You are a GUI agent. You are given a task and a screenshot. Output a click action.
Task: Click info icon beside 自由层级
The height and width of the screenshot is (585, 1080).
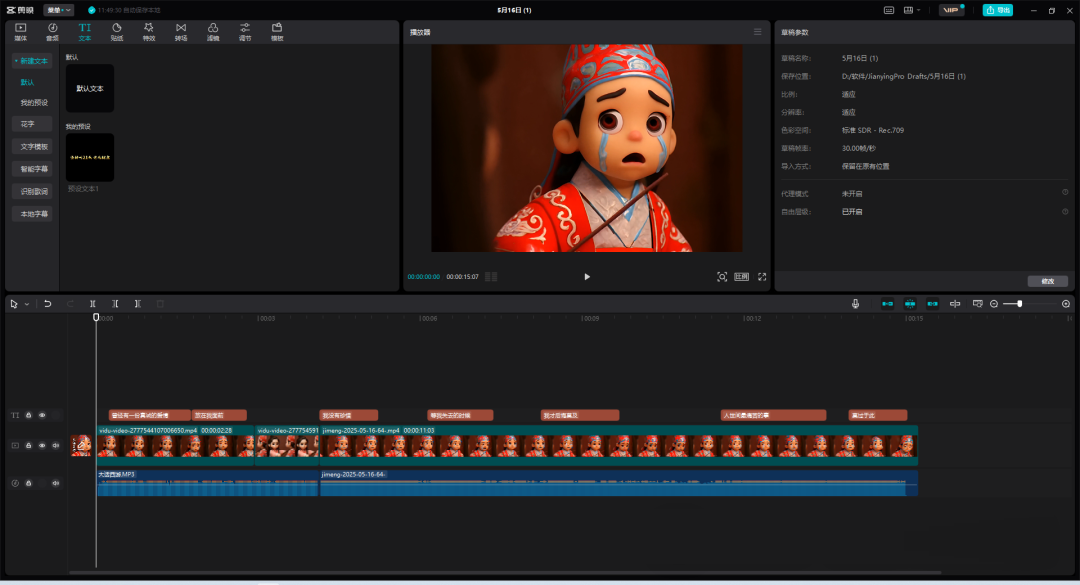coord(1065,212)
